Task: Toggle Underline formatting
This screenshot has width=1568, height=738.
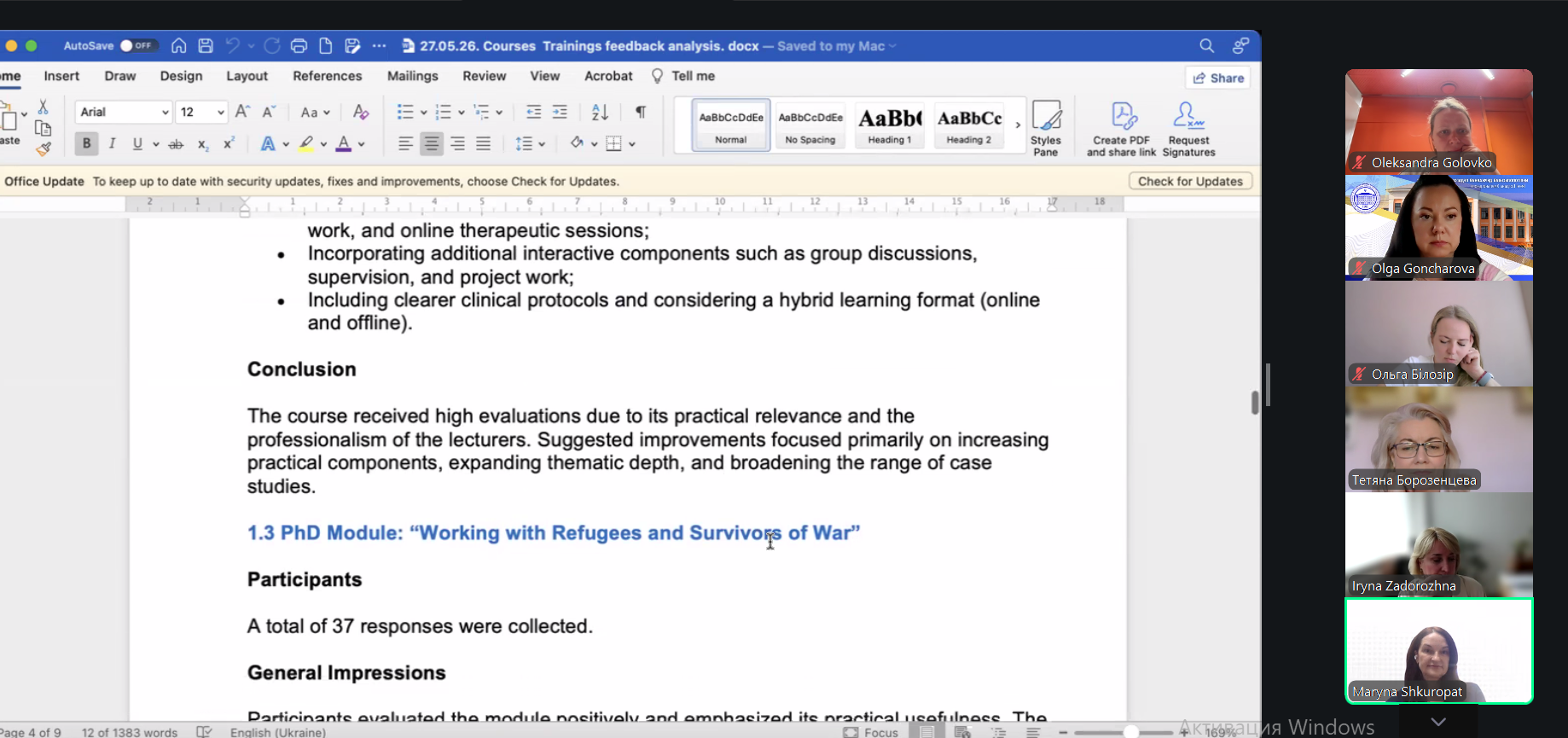Action: [137, 144]
